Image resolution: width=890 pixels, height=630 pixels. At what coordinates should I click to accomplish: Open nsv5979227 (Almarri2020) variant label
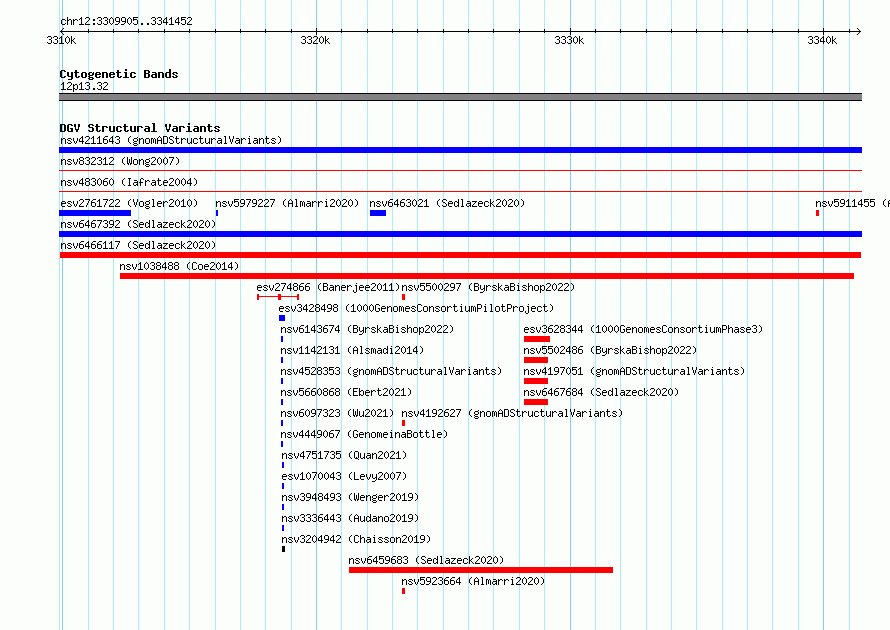287,203
